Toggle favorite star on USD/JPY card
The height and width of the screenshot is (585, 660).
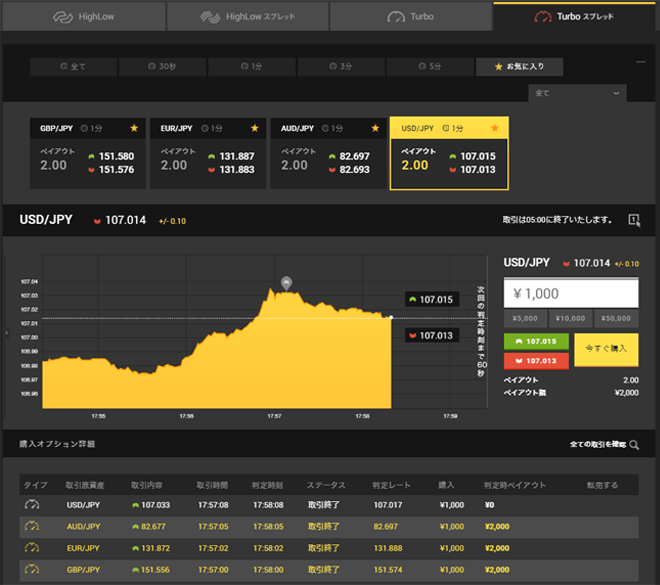[495, 128]
